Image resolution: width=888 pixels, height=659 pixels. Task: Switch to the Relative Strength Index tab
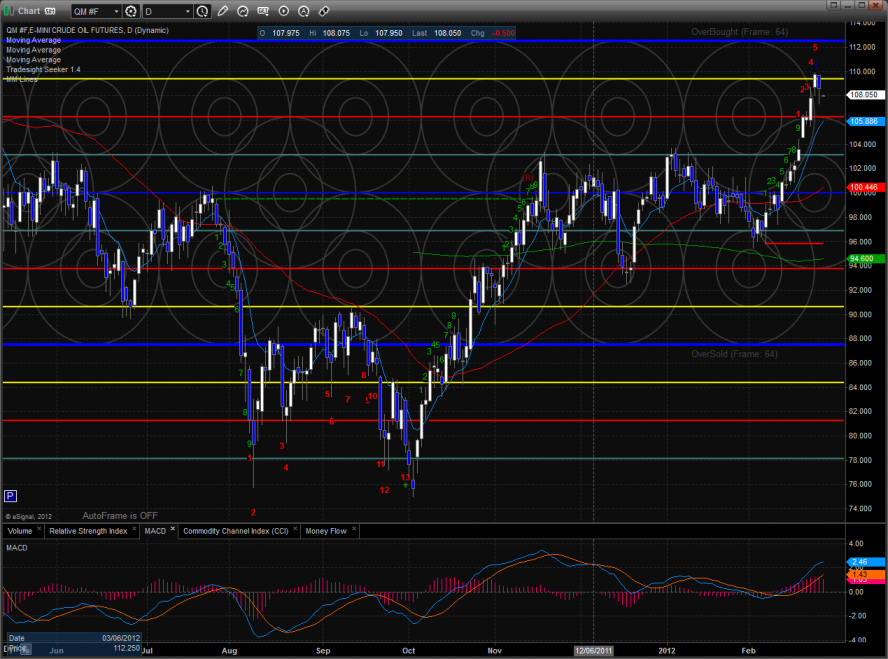pos(88,530)
